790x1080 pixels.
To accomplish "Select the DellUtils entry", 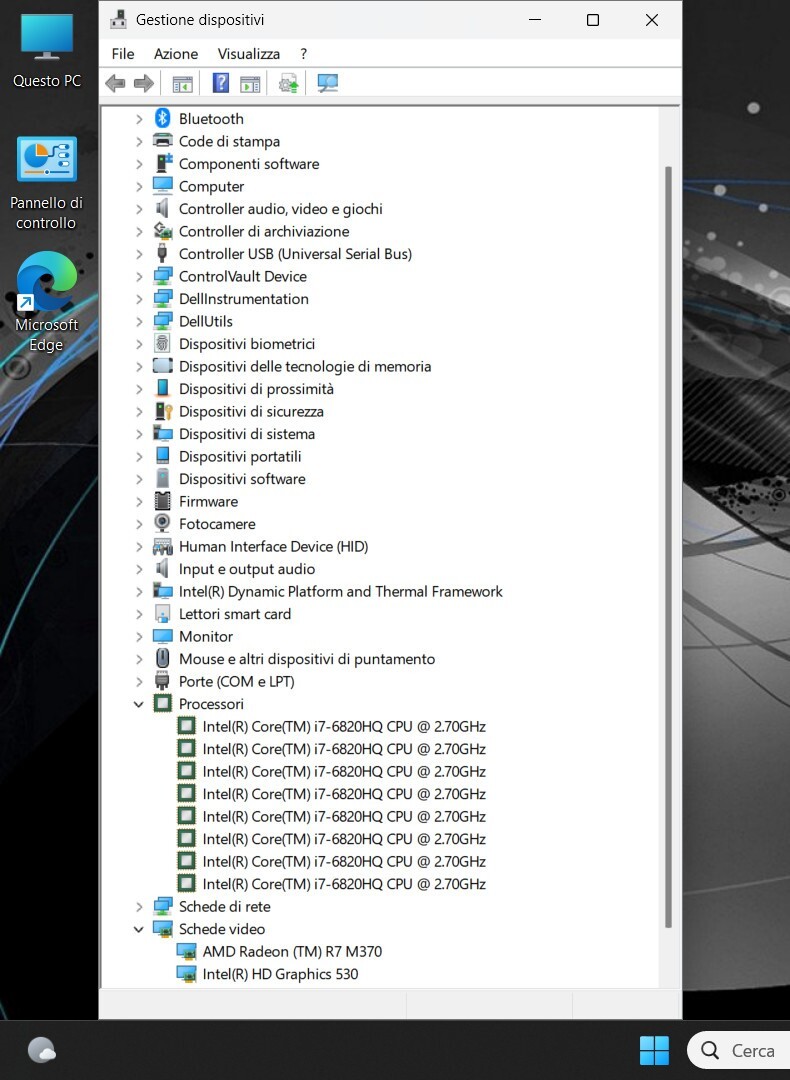I will coord(206,321).
